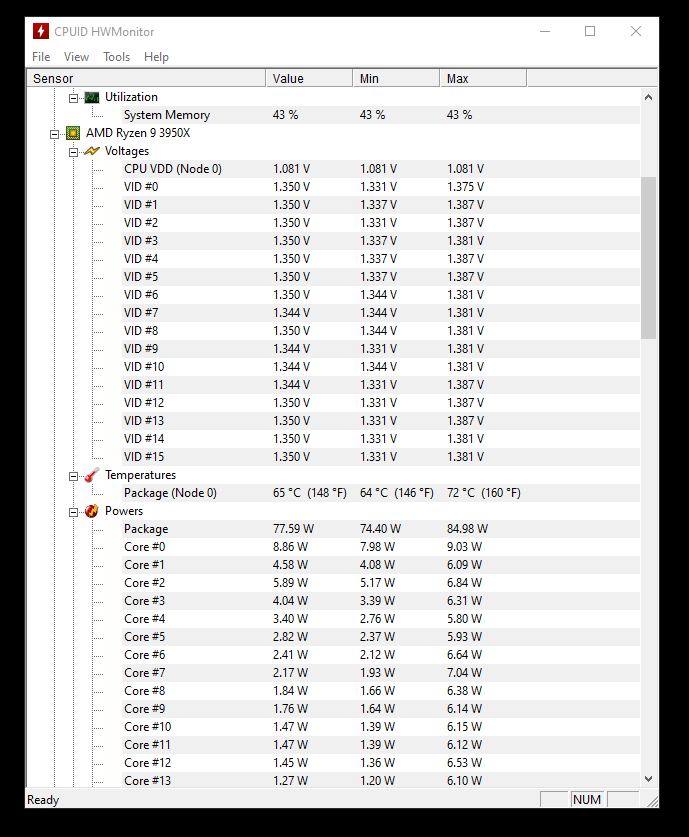Click the 84.98 W max package value
This screenshot has width=689, height=837.
click(x=468, y=528)
